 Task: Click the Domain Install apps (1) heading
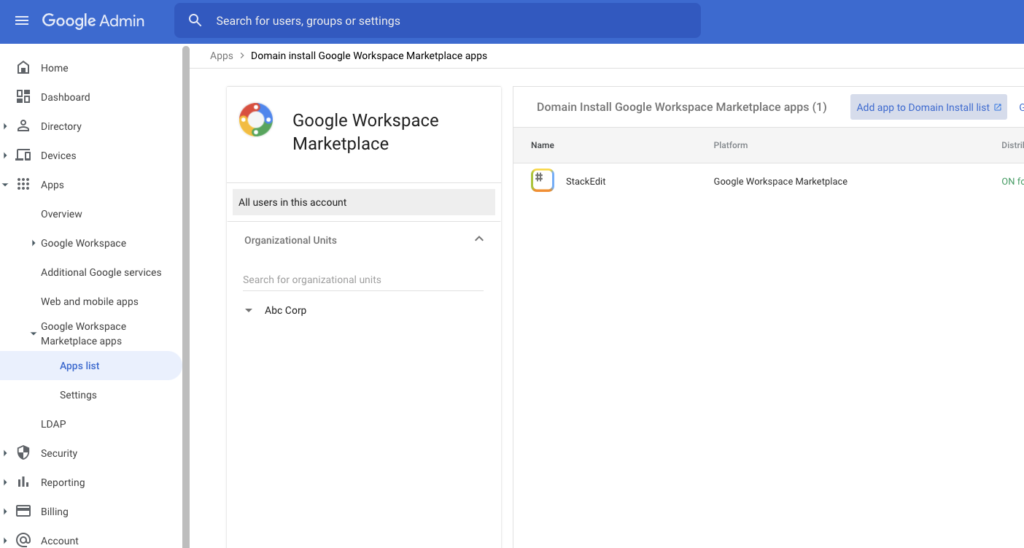[681, 107]
